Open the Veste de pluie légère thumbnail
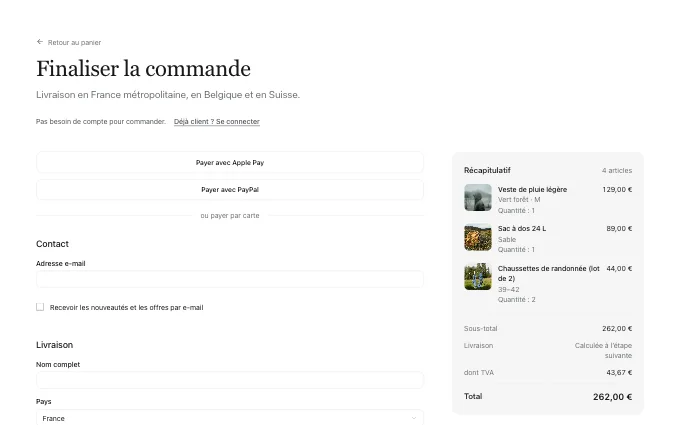The image size is (680, 425). 478,197
